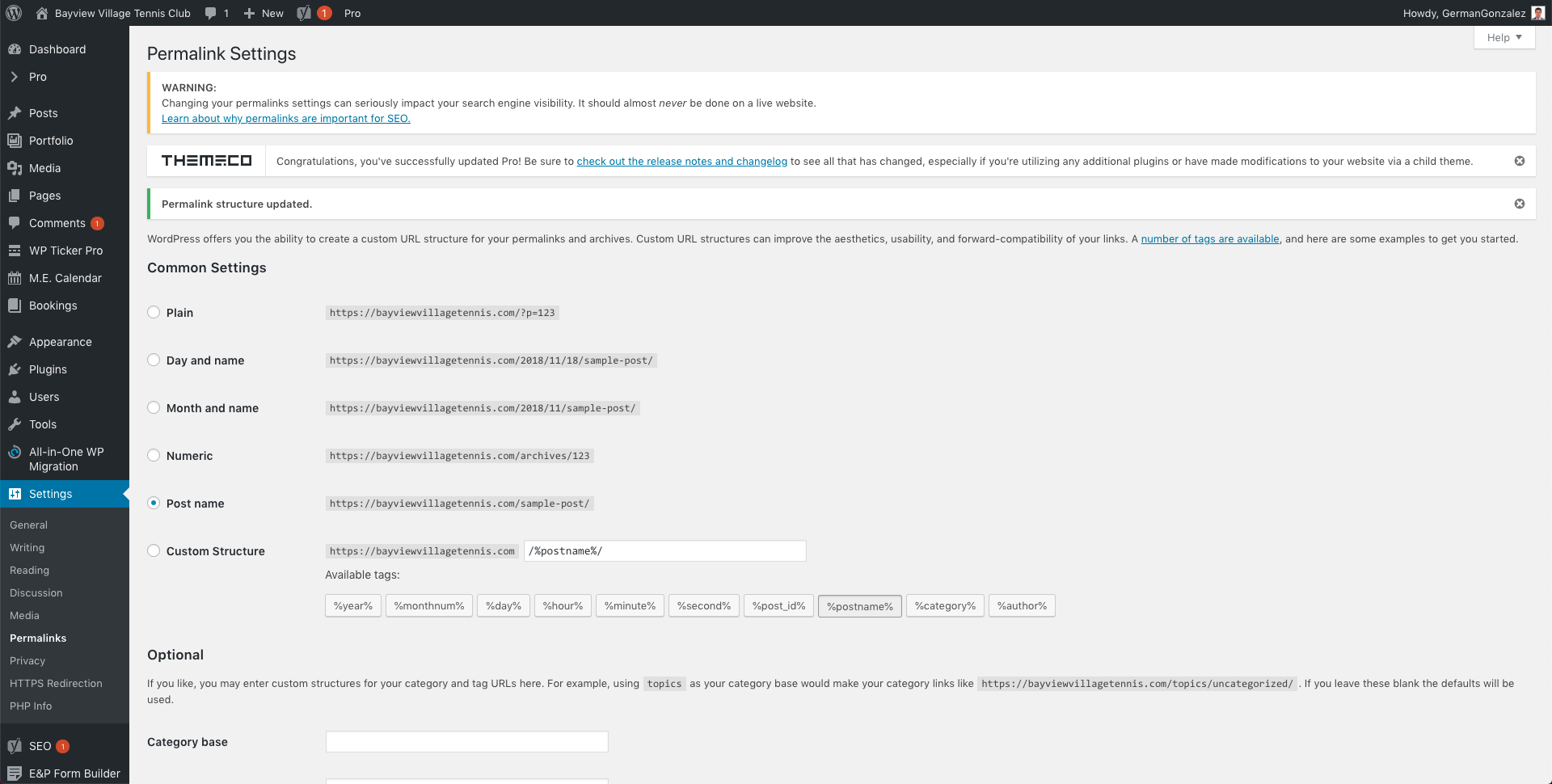
Task: Click the Appearance paintbrush icon
Action: click(x=15, y=342)
